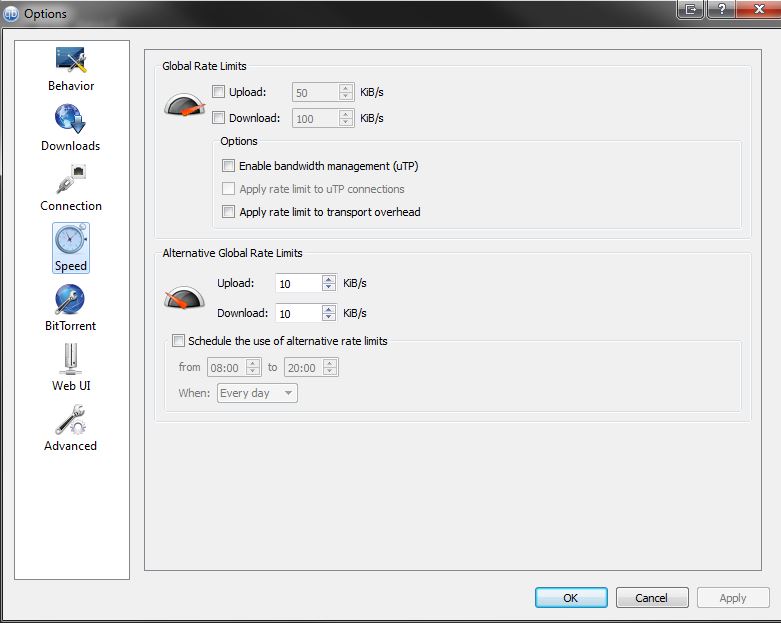Screen dimensions: 781x623
Task: Click the to time field 20:00
Action: tap(304, 368)
